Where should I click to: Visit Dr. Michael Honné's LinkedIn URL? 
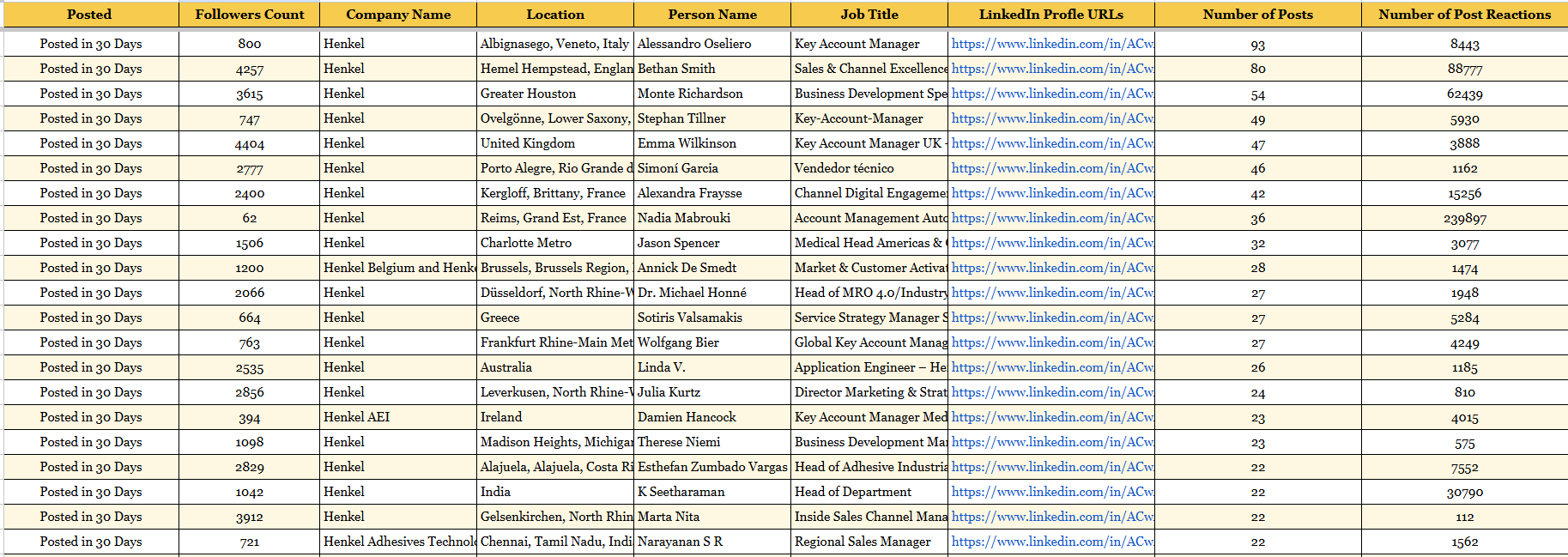[x=1052, y=293]
